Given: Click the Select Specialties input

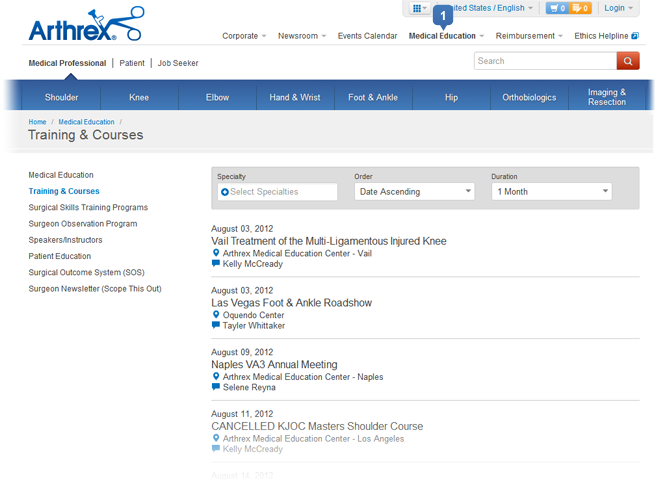Looking at the screenshot, I should pyautogui.click(x=277, y=191).
